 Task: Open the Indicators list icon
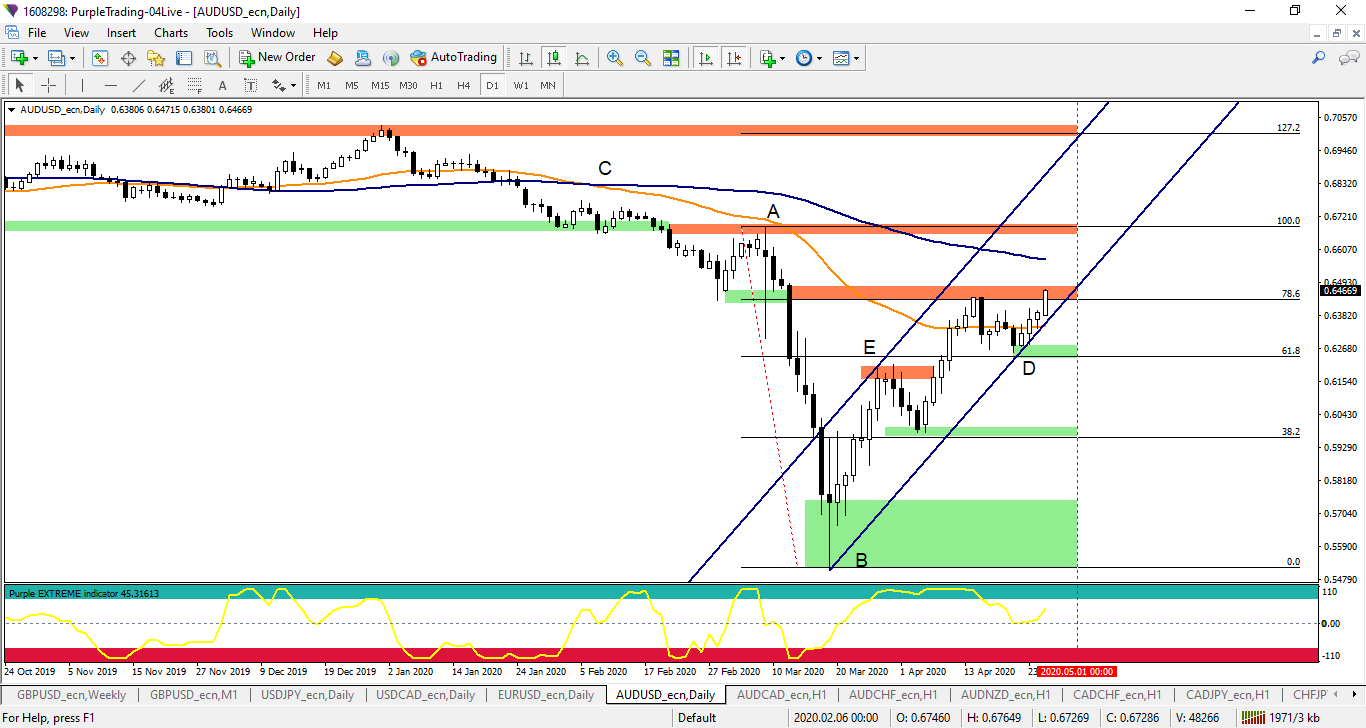[767, 58]
